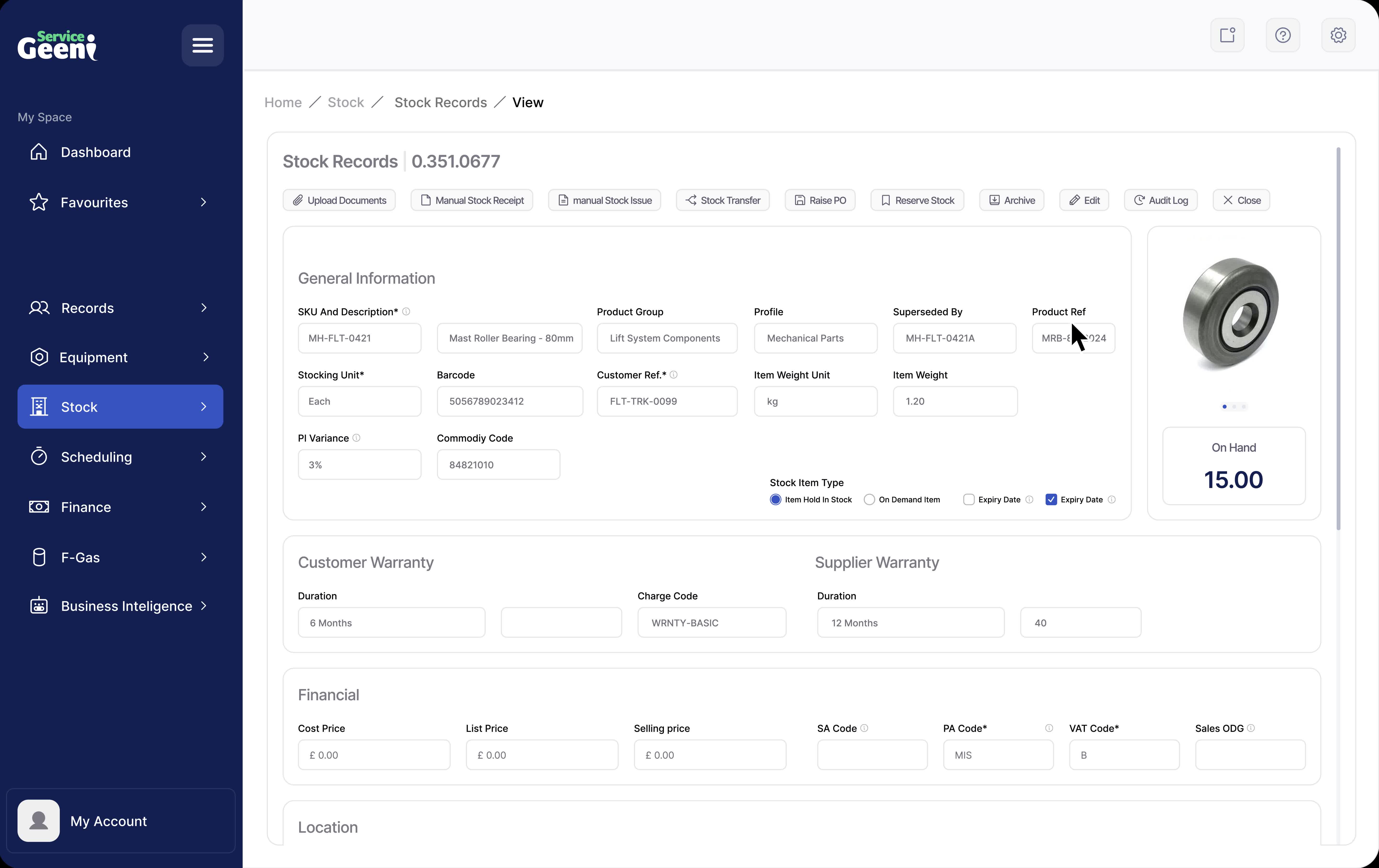This screenshot has width=1379, height=868.
Task: Expand the Favourites chevron
Action: click(203, 202)
